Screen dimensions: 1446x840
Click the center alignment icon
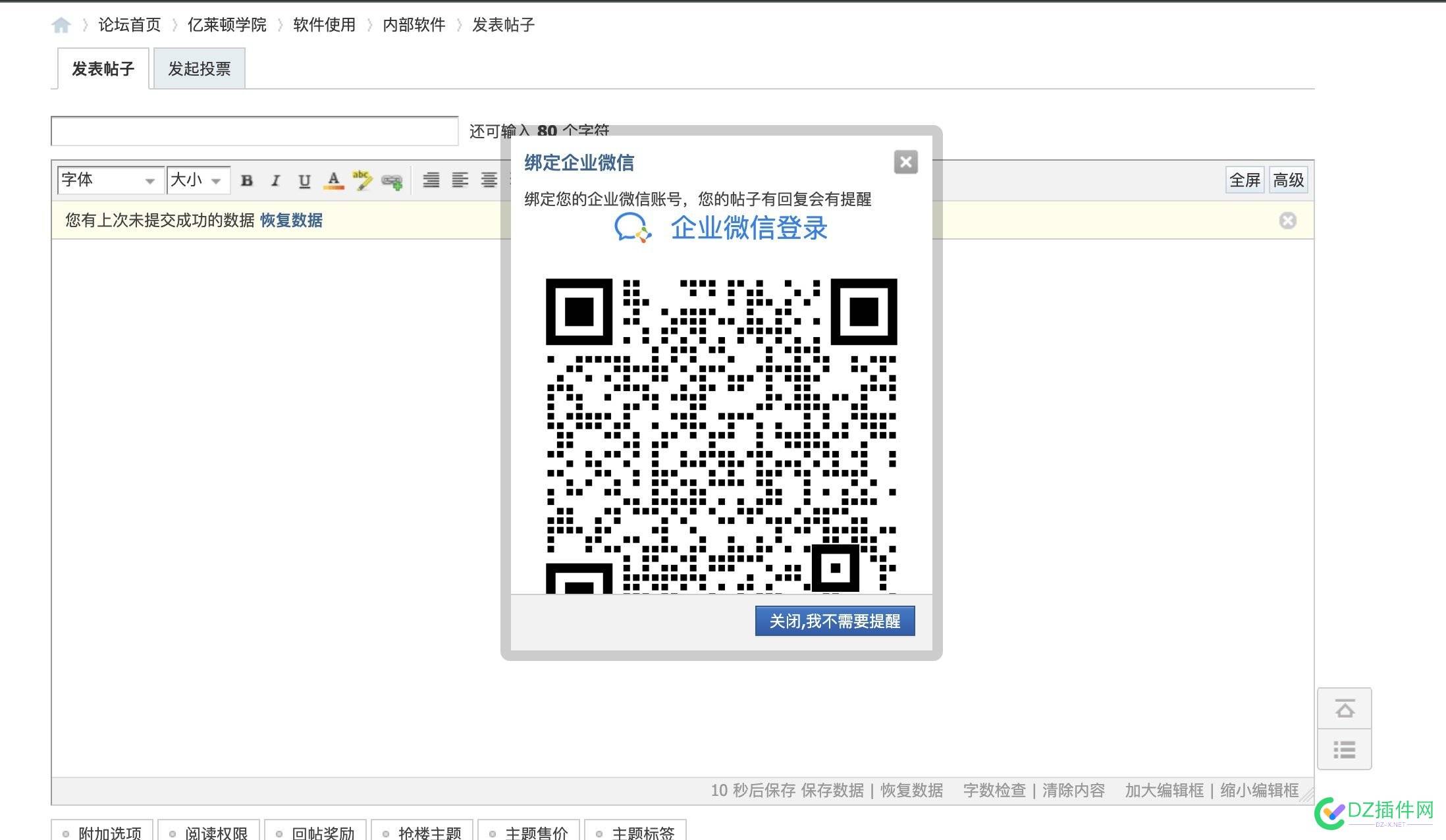click(x=489, y=180)
